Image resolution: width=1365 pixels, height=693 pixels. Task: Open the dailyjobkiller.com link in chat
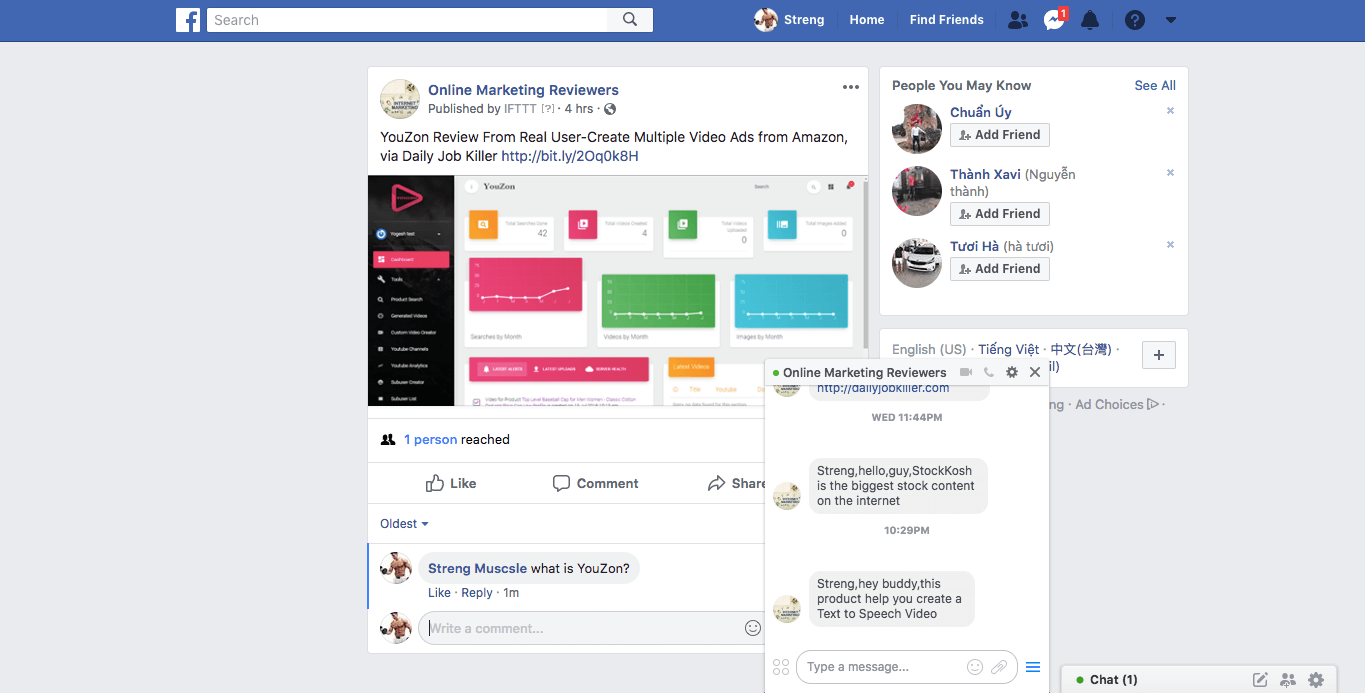(x=883, y=389)
